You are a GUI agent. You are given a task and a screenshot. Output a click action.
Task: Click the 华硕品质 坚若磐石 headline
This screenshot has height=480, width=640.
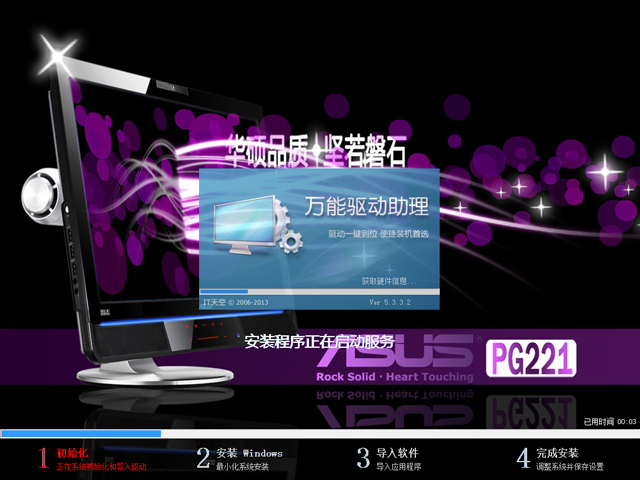tap(316, 150)
